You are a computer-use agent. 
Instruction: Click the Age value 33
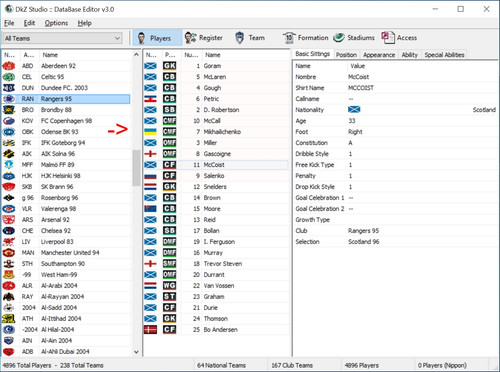pyautogui.click(x=352, y=121)
